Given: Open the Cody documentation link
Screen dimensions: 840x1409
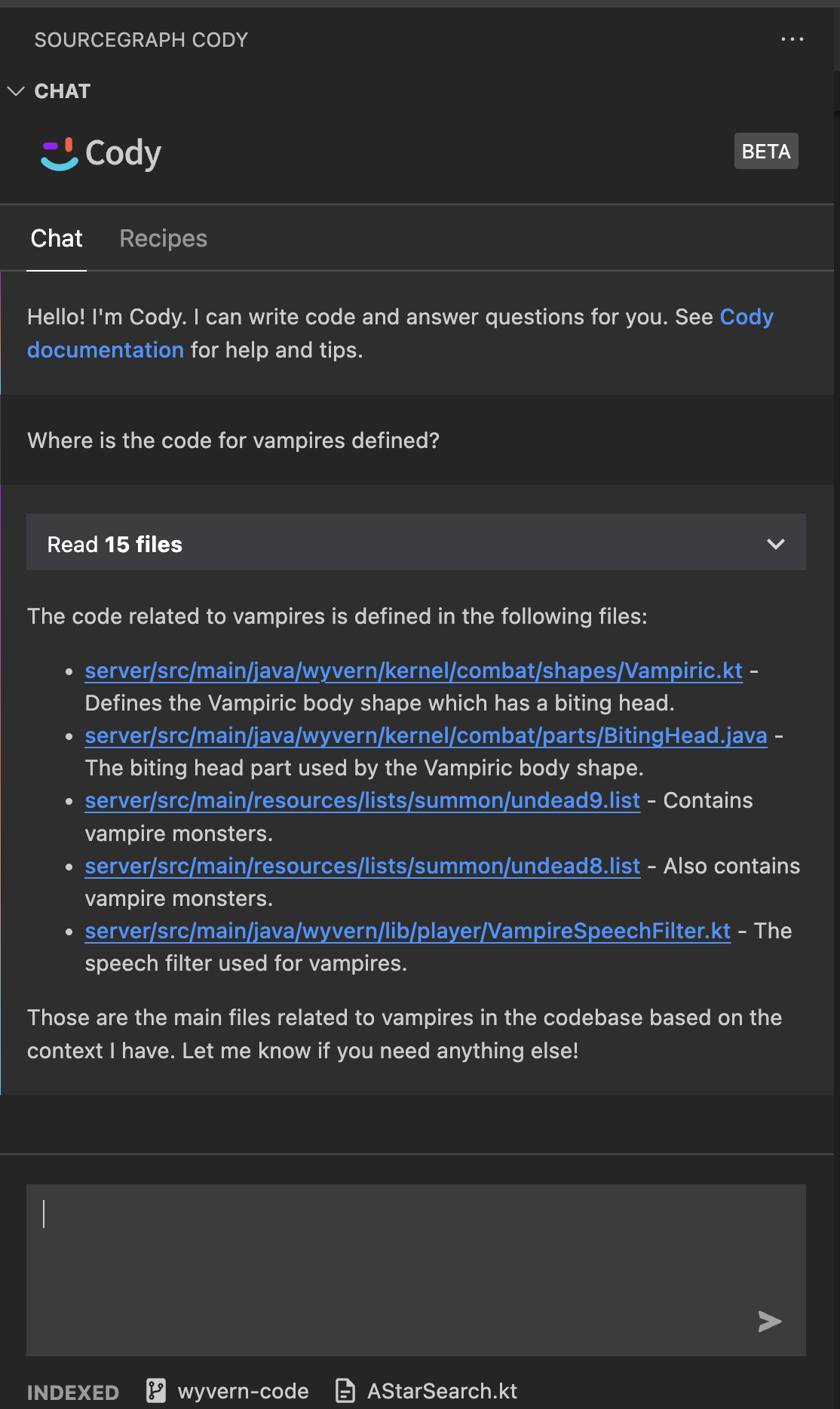Looking at the screenshot, I should click(400, 333).
